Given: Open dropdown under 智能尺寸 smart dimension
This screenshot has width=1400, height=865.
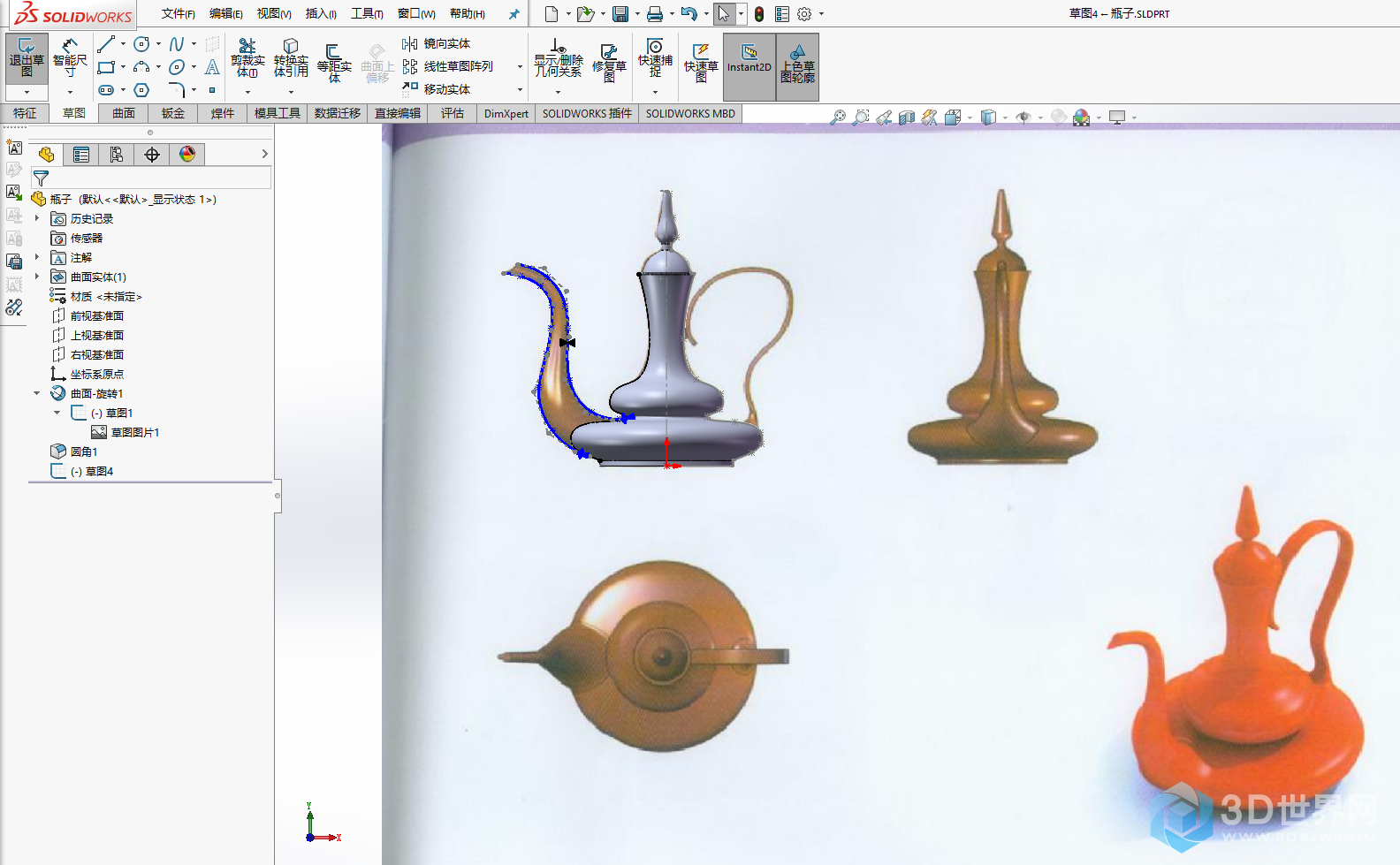Looking at the screenshot, I should pos(70,92).
